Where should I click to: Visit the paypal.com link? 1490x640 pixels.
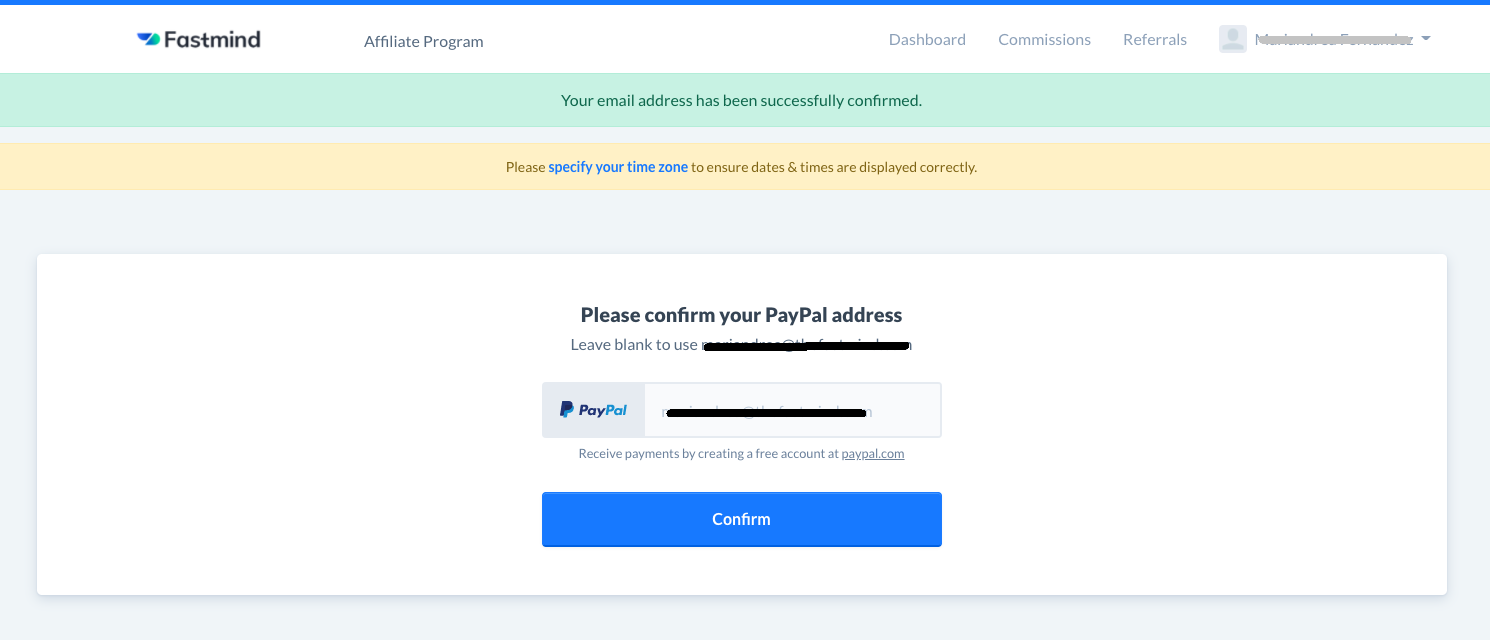873,454
